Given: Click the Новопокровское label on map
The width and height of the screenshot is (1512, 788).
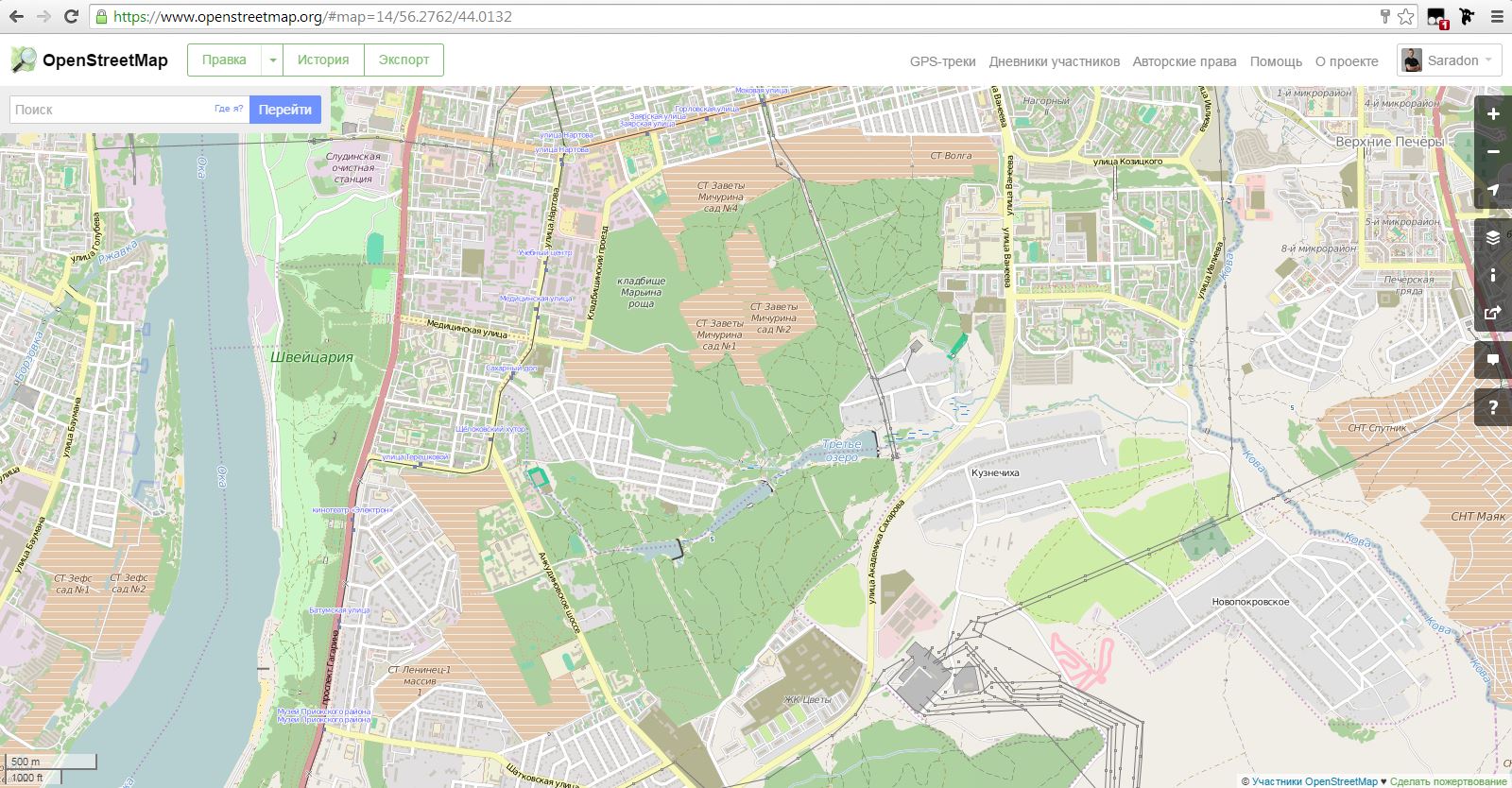Looking at the screenshot, I should 1250,602.
